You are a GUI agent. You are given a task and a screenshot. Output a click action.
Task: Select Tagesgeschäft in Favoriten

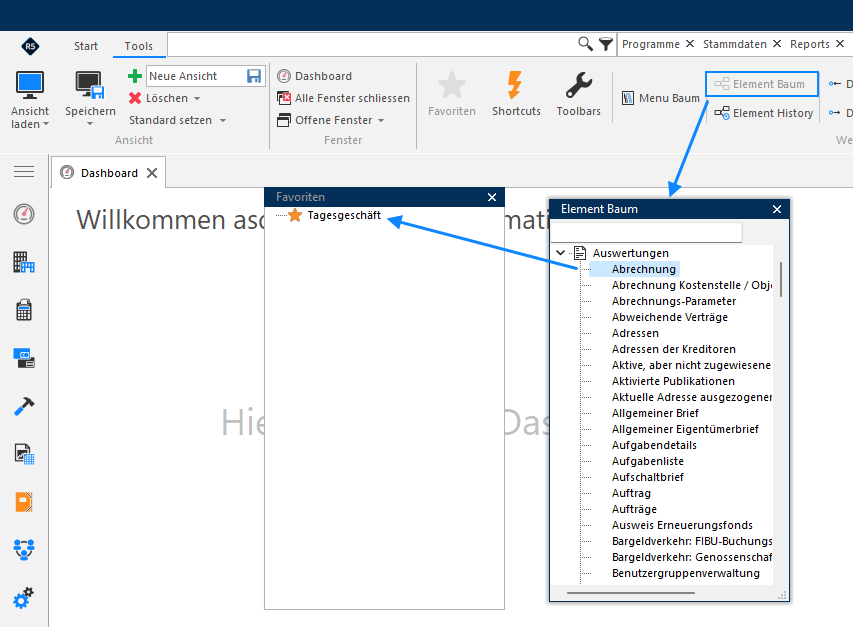click(344, 215)
